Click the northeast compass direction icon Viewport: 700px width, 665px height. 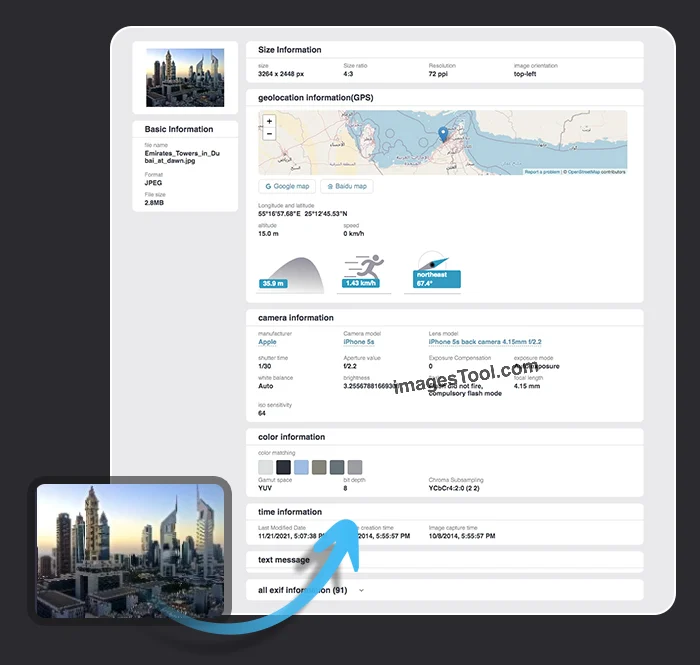click(x=437, y=277)
